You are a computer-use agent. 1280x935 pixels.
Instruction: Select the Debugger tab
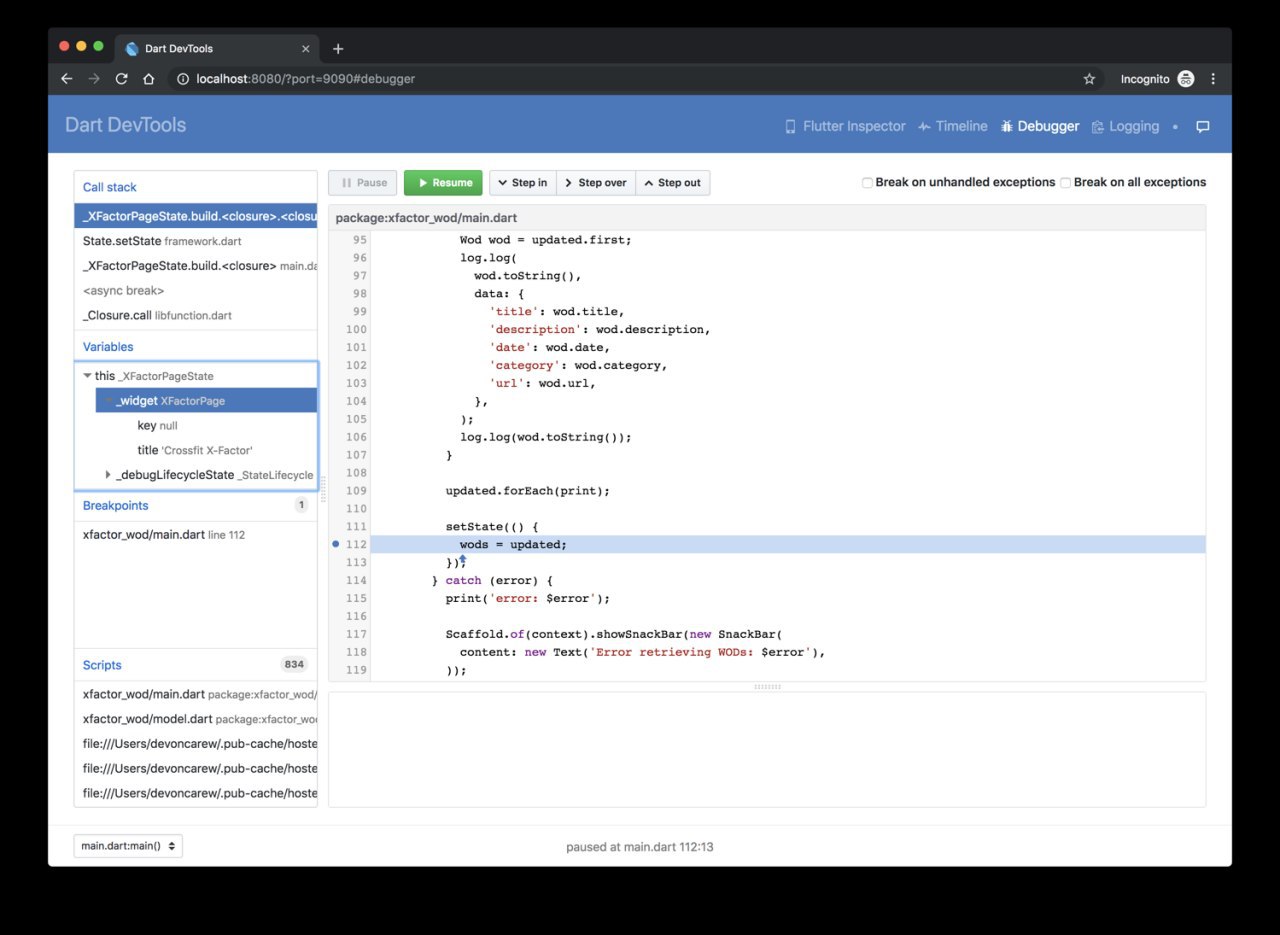tap(1039, 126)
